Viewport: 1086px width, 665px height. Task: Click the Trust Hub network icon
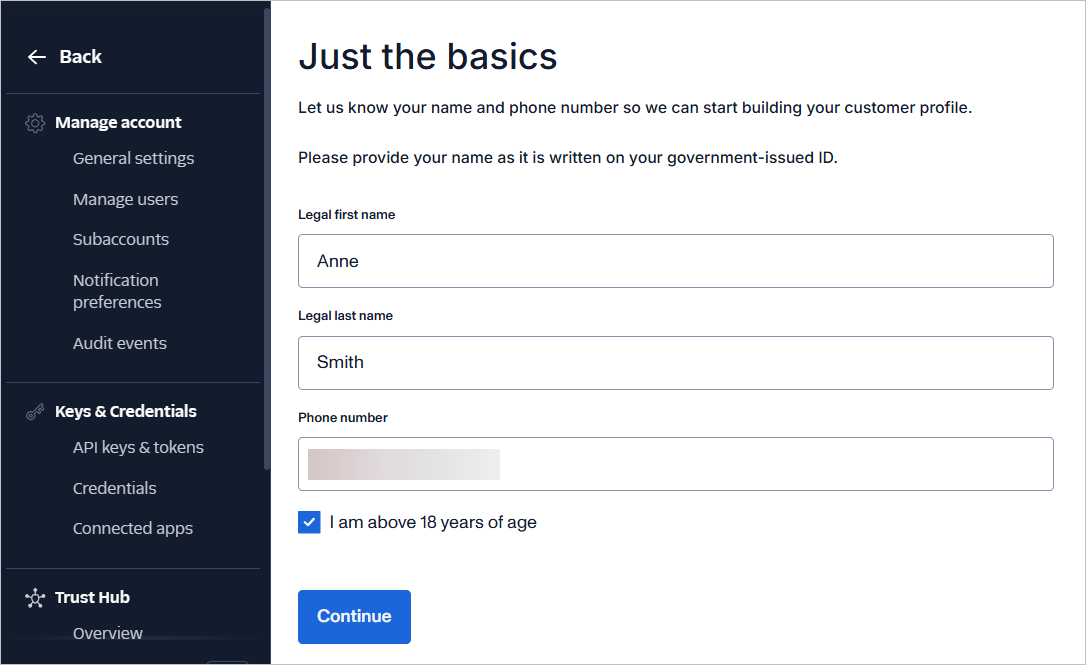tap(35, 598)
